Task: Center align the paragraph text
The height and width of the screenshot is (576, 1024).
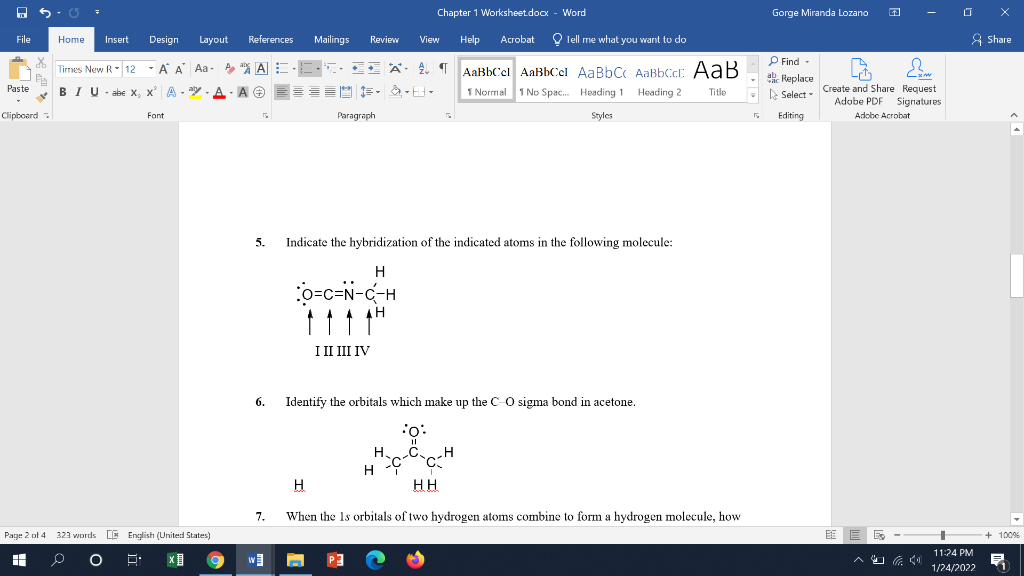Action: tap(297, 91)
